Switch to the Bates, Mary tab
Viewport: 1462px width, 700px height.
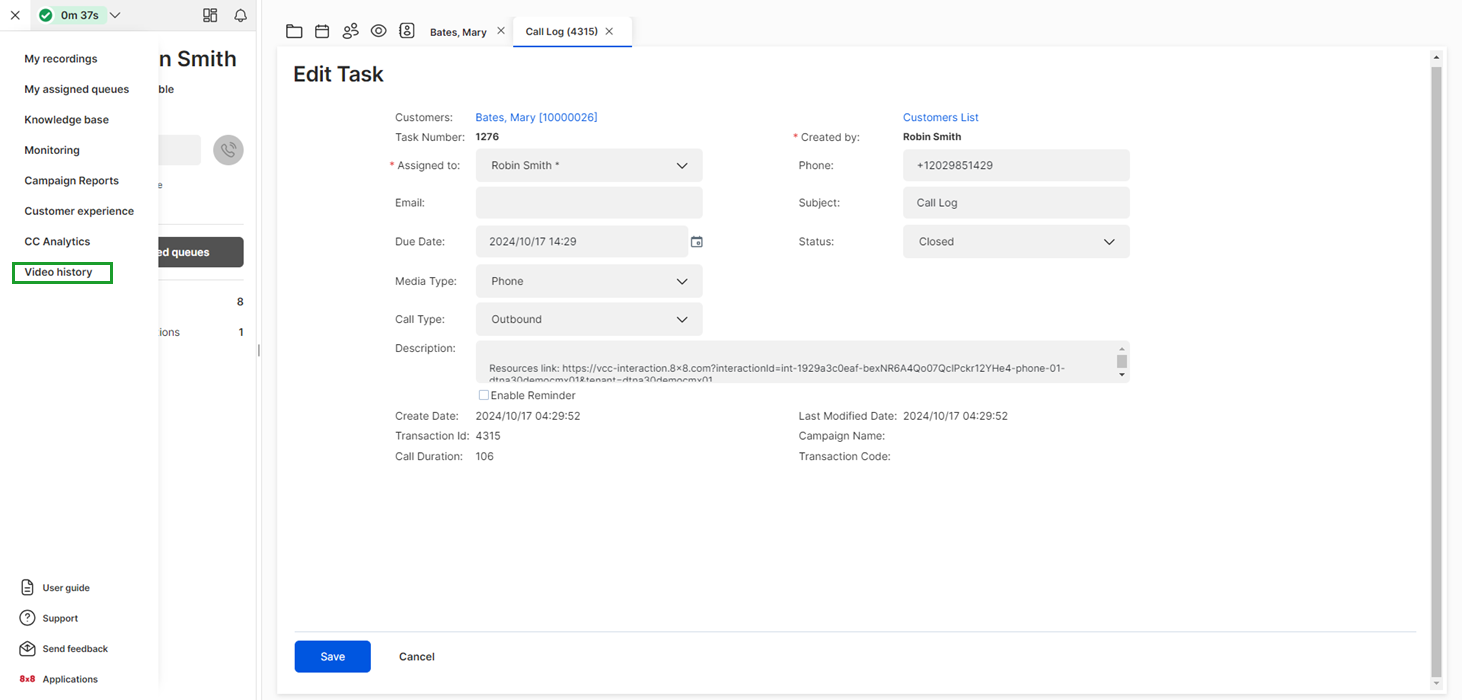point(458,32)
